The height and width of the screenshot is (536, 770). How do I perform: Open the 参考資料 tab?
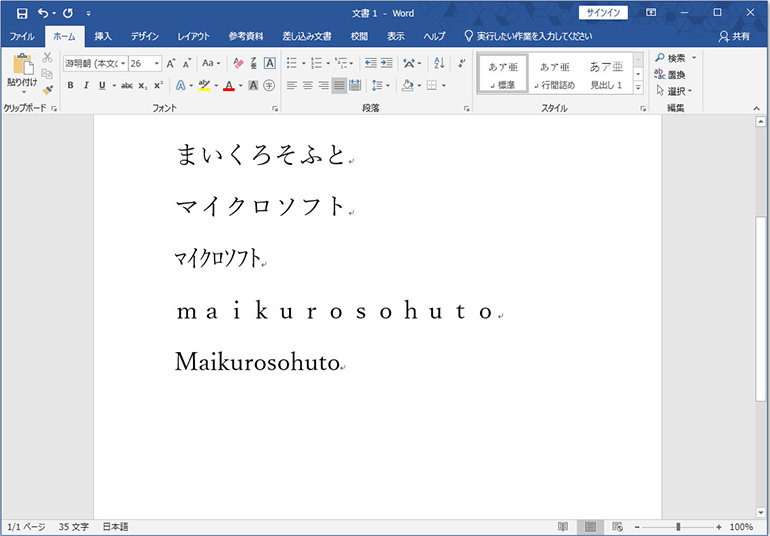pos(246,36)
